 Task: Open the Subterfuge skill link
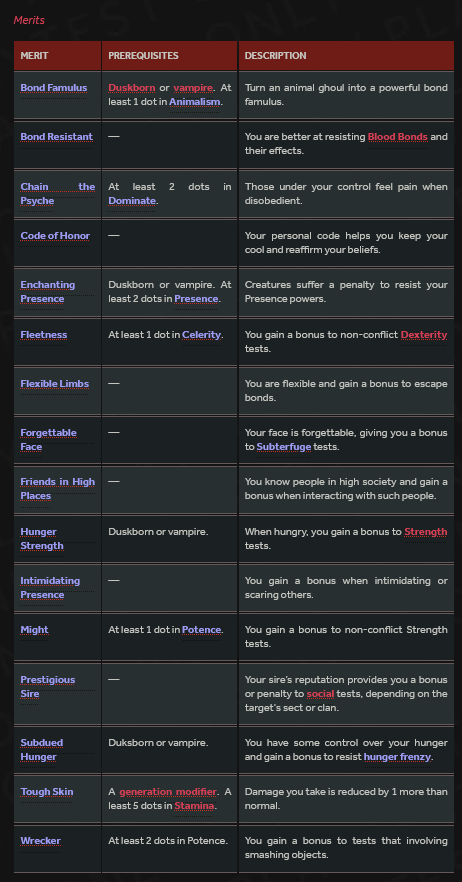[284, 447]
